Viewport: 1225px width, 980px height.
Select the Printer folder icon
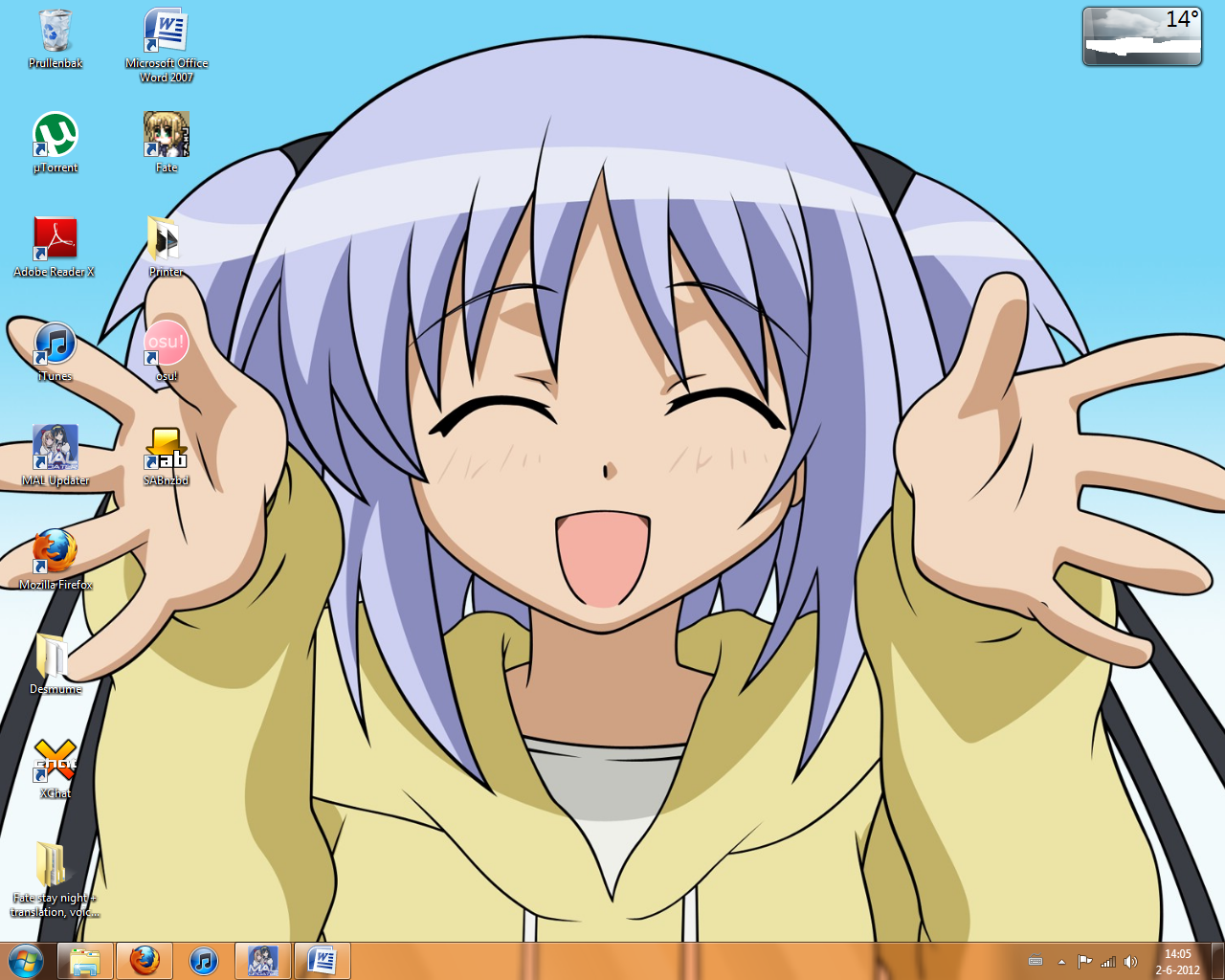(x=167, y=247)
